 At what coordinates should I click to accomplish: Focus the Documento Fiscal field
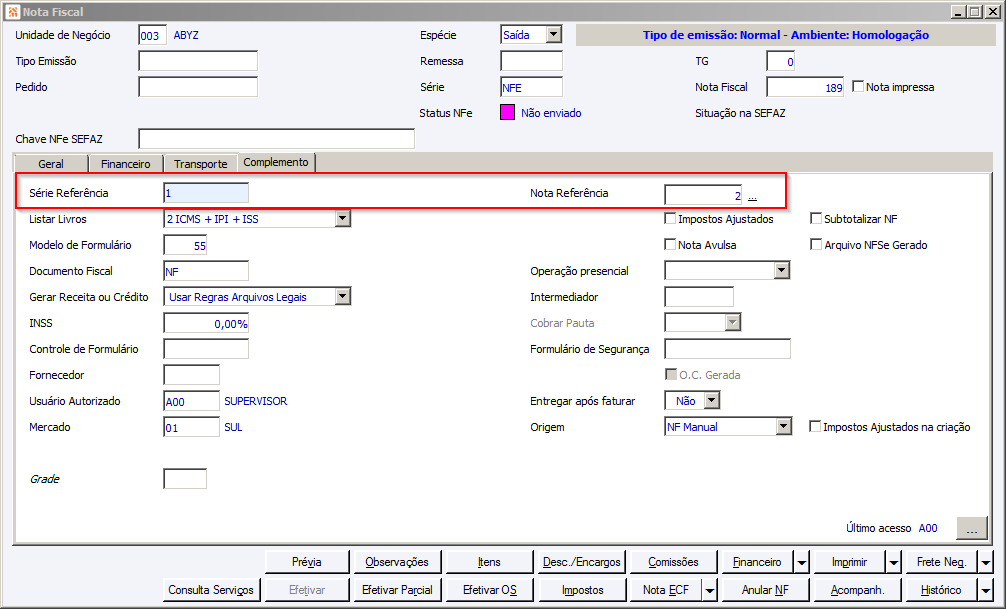pyautogui.click(x=206, y=271)
